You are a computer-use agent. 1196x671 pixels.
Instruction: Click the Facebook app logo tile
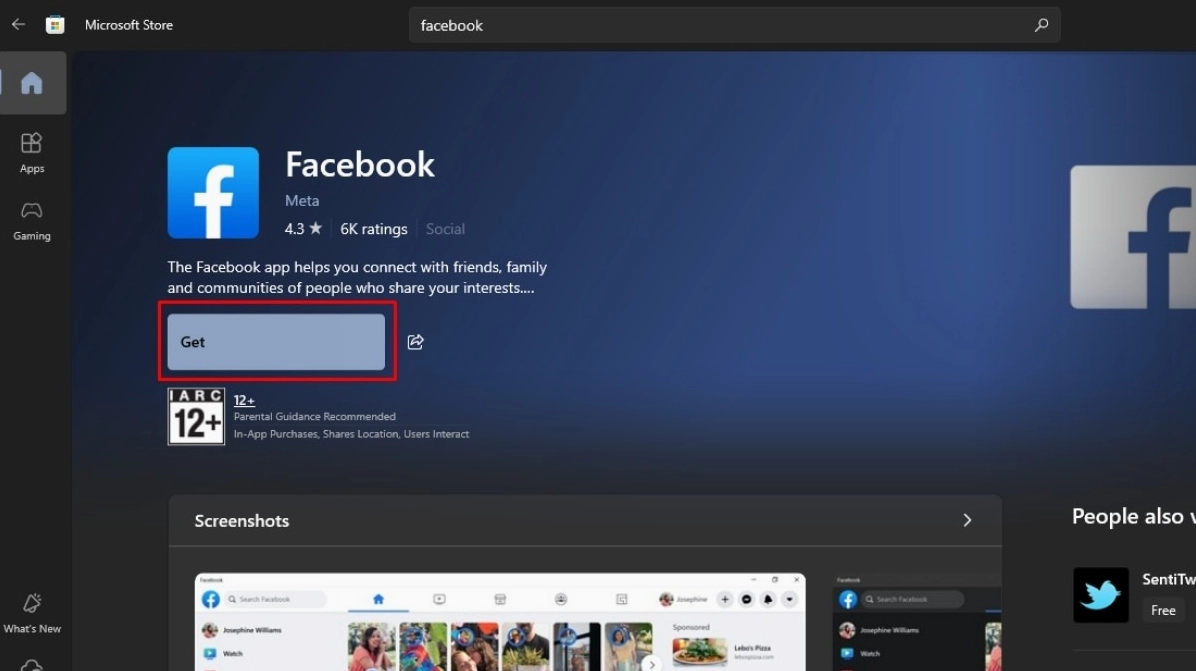(x=213, y=193)
